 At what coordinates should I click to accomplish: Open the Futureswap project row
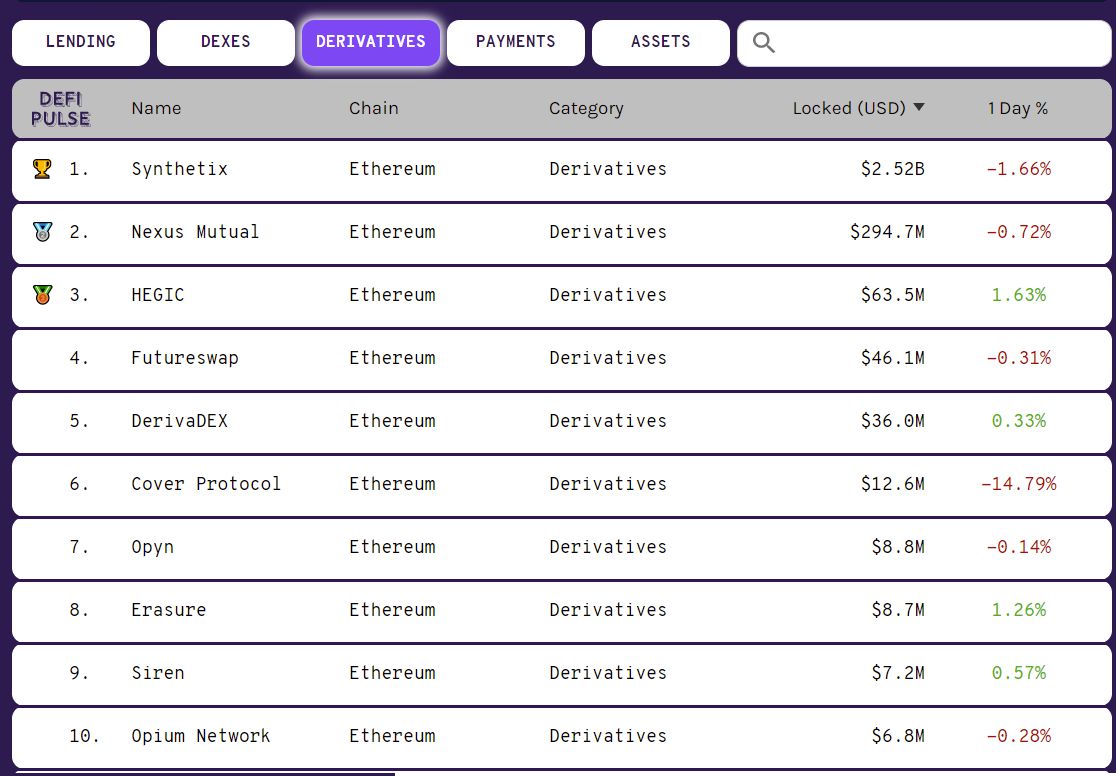tap(185, 358)
